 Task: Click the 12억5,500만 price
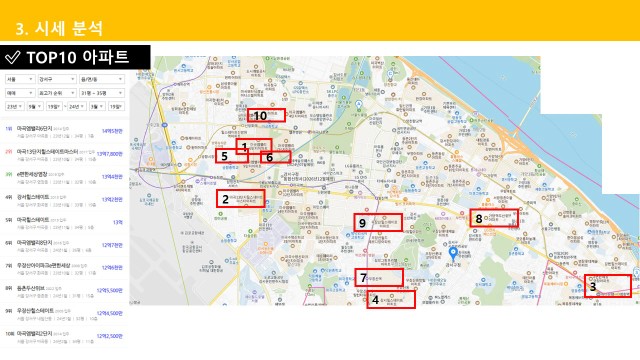(109, 291)
